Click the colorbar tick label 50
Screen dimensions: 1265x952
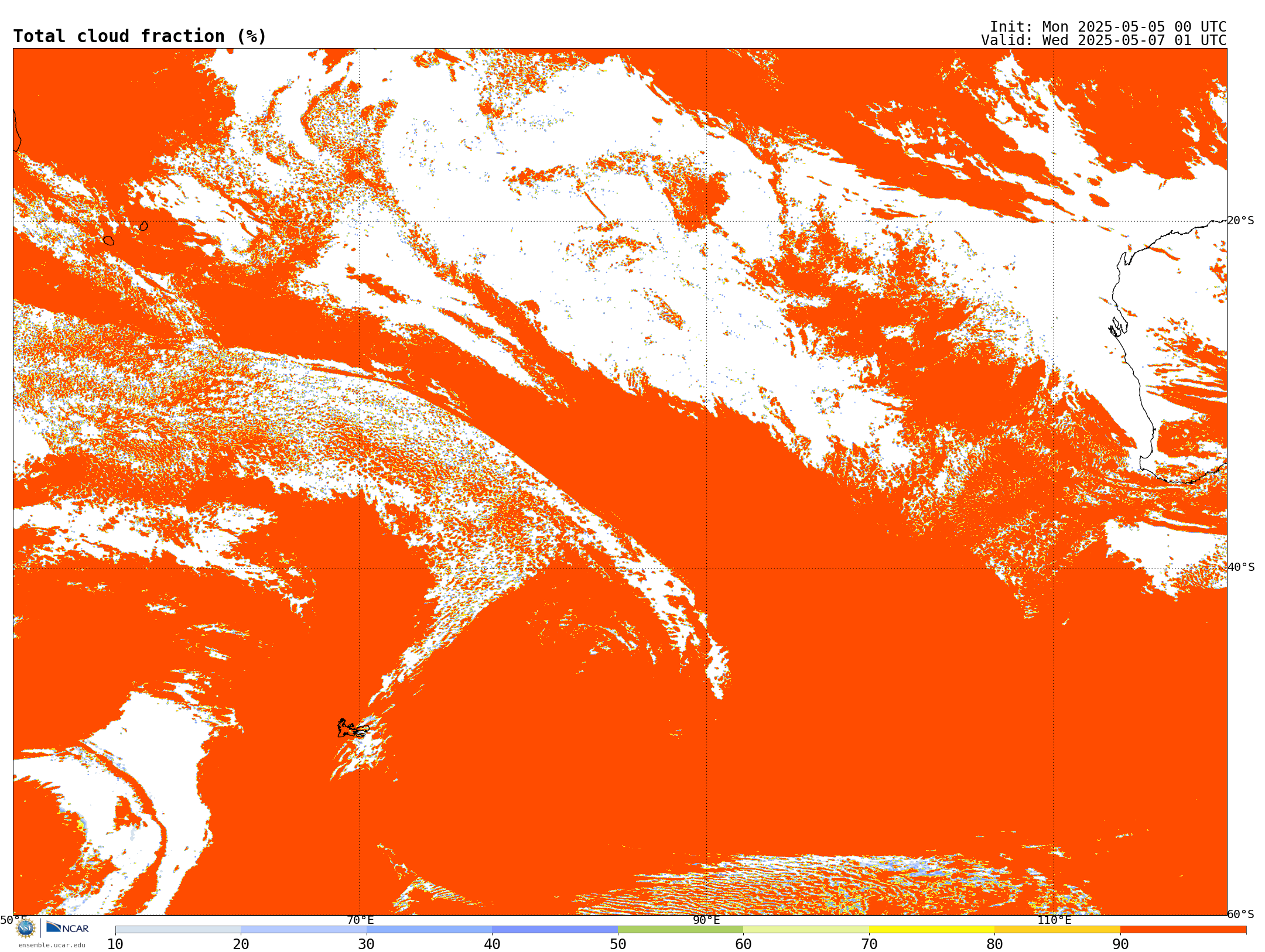pyautogui.click(x=618, y=944)
